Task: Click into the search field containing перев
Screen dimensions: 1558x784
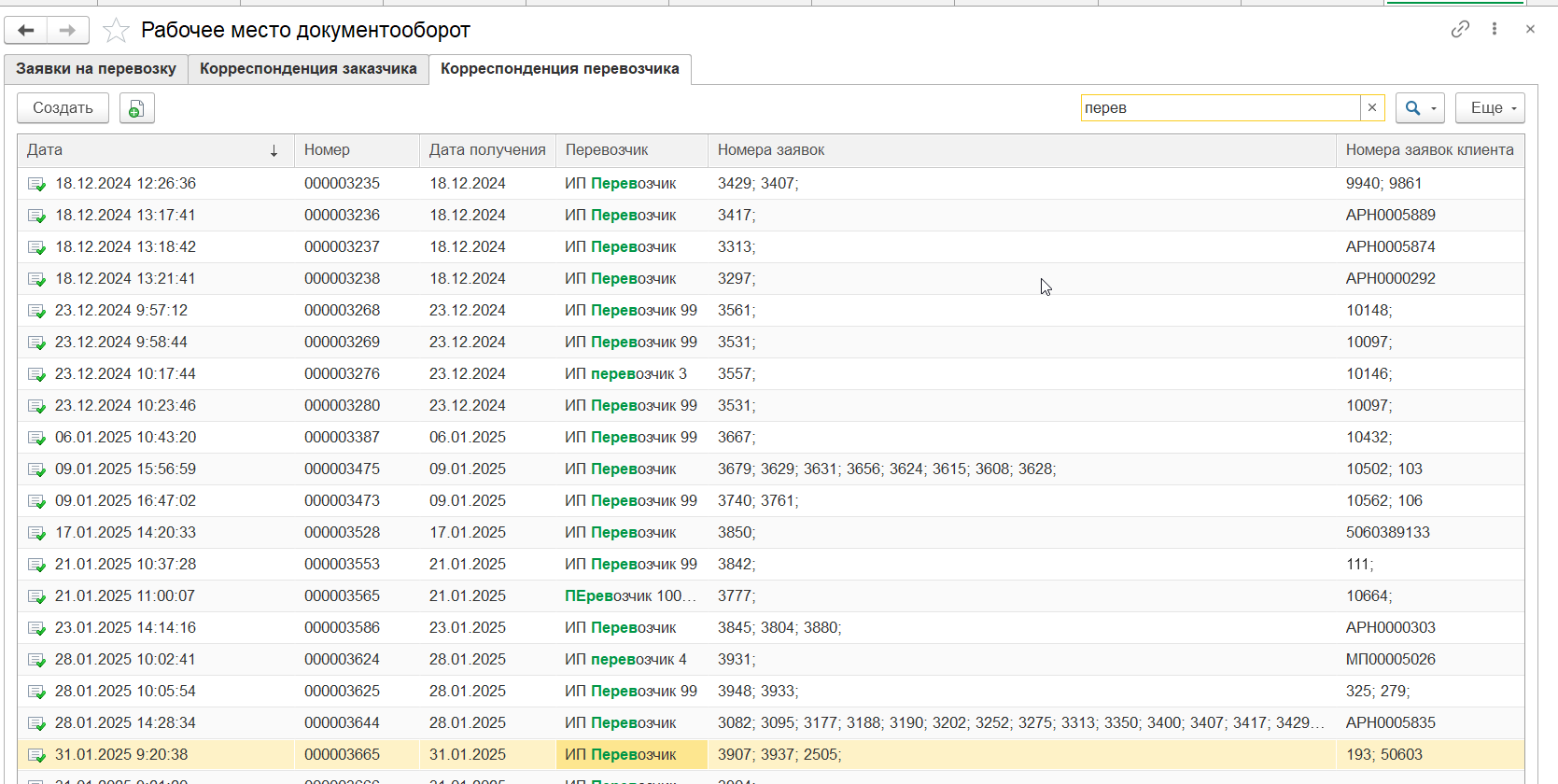Action: [1220, 108]
